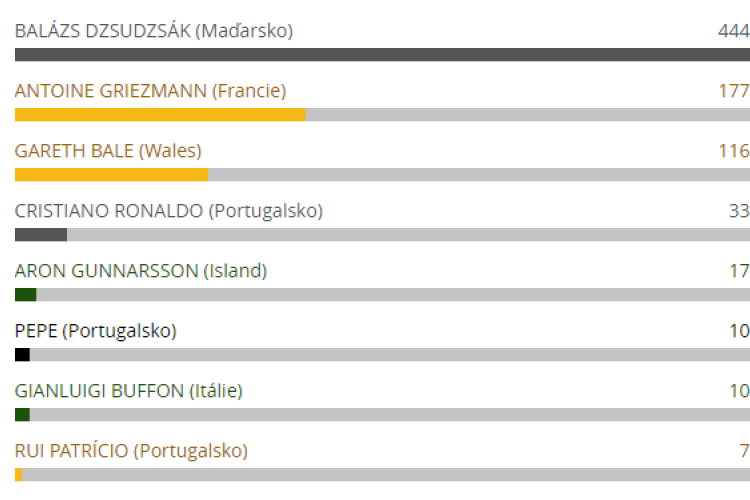Image resolution: width=750 pixels, height=500 pixels.
Task: Click the 444 vote count
Action: pos(734,31)
